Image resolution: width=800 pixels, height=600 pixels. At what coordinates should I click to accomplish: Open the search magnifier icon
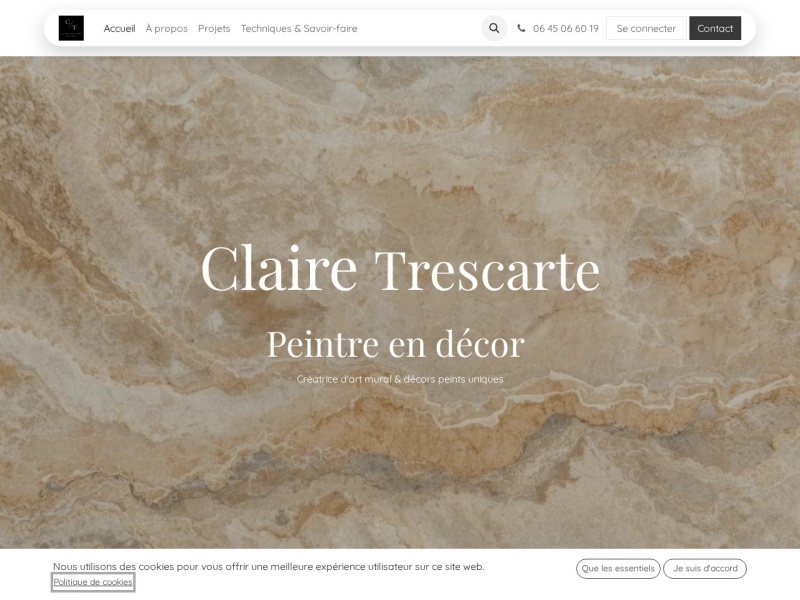(x=494, y=28)
